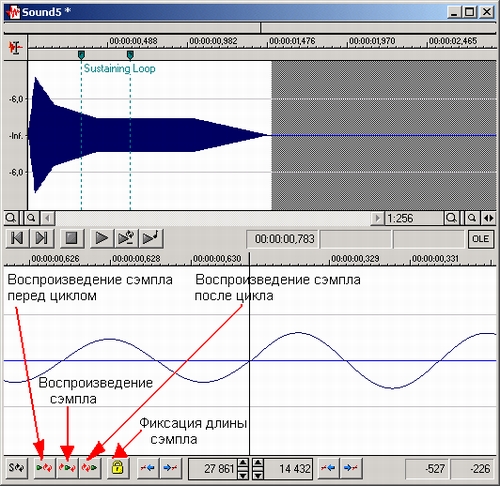Toggle the yellow lock loop length button
The height and width of the screenshot is (486, 500).
point(118,468)
